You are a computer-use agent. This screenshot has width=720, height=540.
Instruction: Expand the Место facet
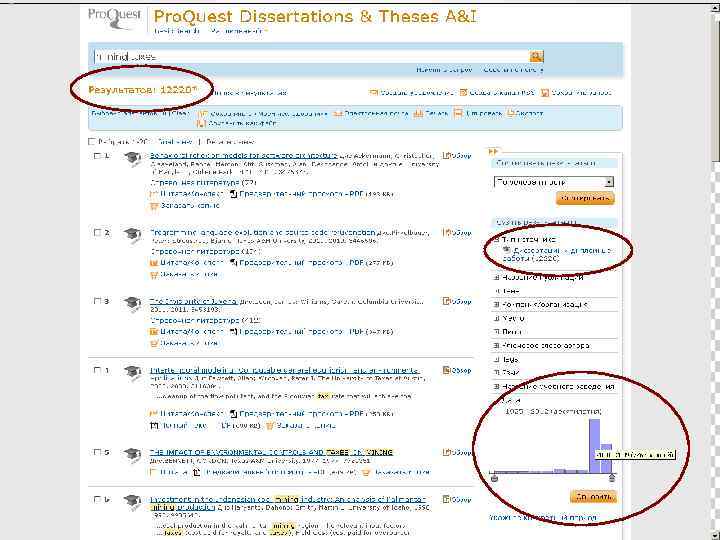(496, 318)
